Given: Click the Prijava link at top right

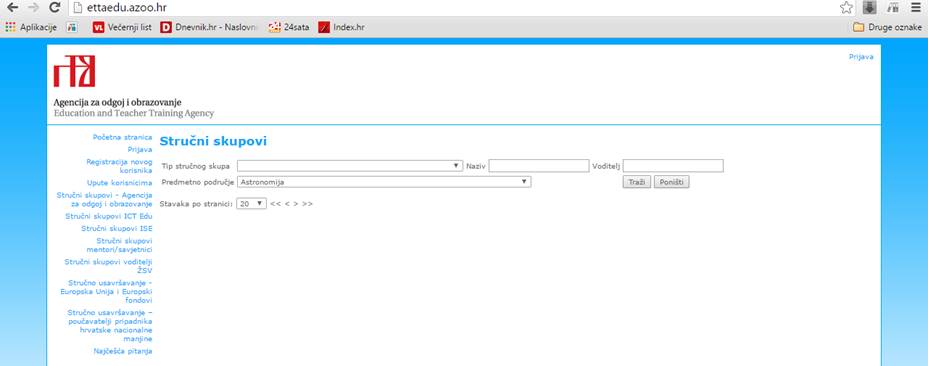Looking at the screenshot, I should tap(861, 57).
